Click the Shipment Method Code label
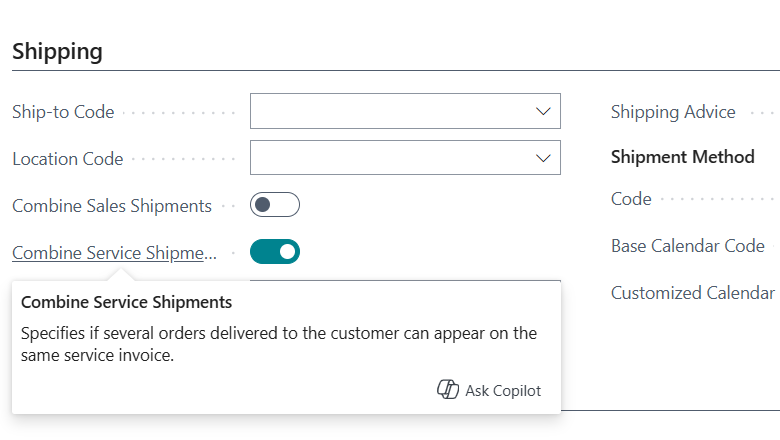The width and height of the screenshot is (780, 440). click(631, 199)
